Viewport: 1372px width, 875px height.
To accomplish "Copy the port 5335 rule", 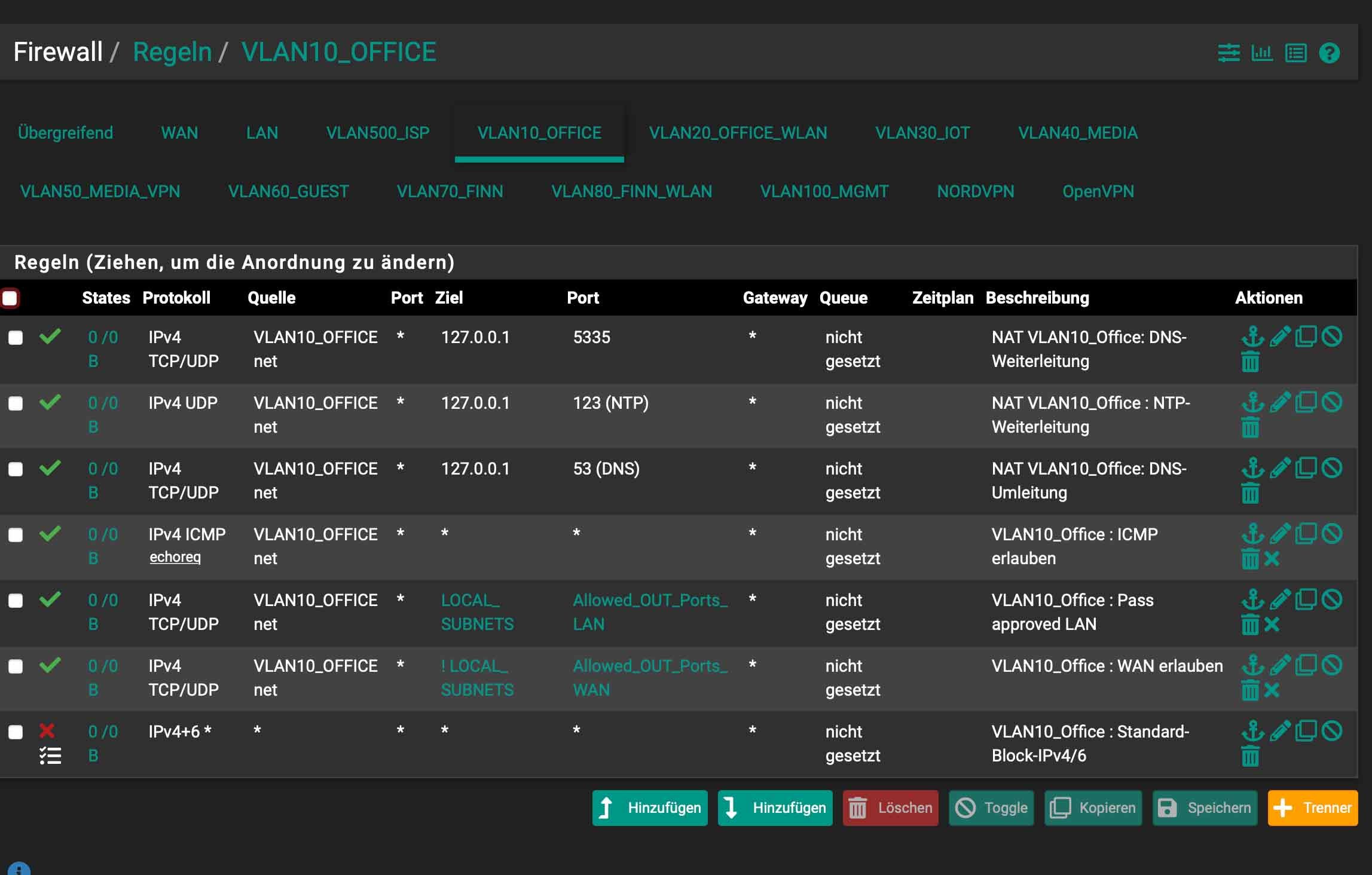I will 1306,336.
